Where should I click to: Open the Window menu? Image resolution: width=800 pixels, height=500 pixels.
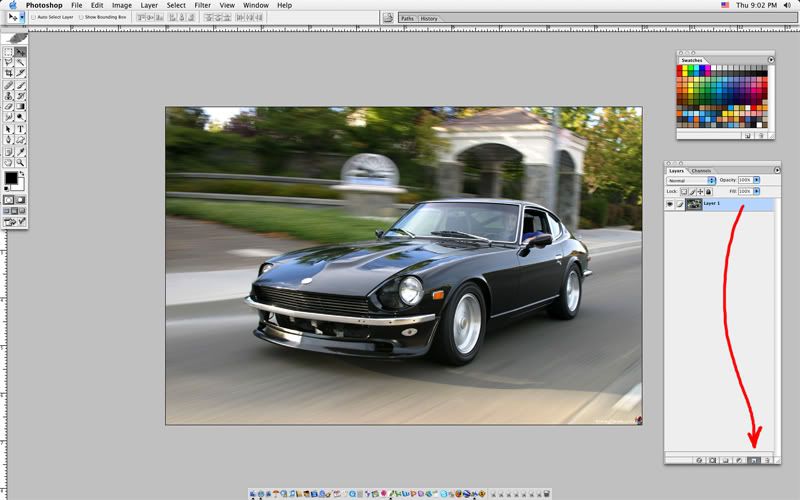pyautogui.click(x=256, y=5)
